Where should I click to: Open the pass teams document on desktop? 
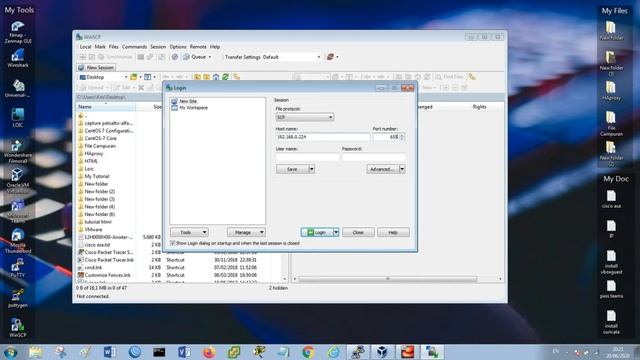pos(611,289)
